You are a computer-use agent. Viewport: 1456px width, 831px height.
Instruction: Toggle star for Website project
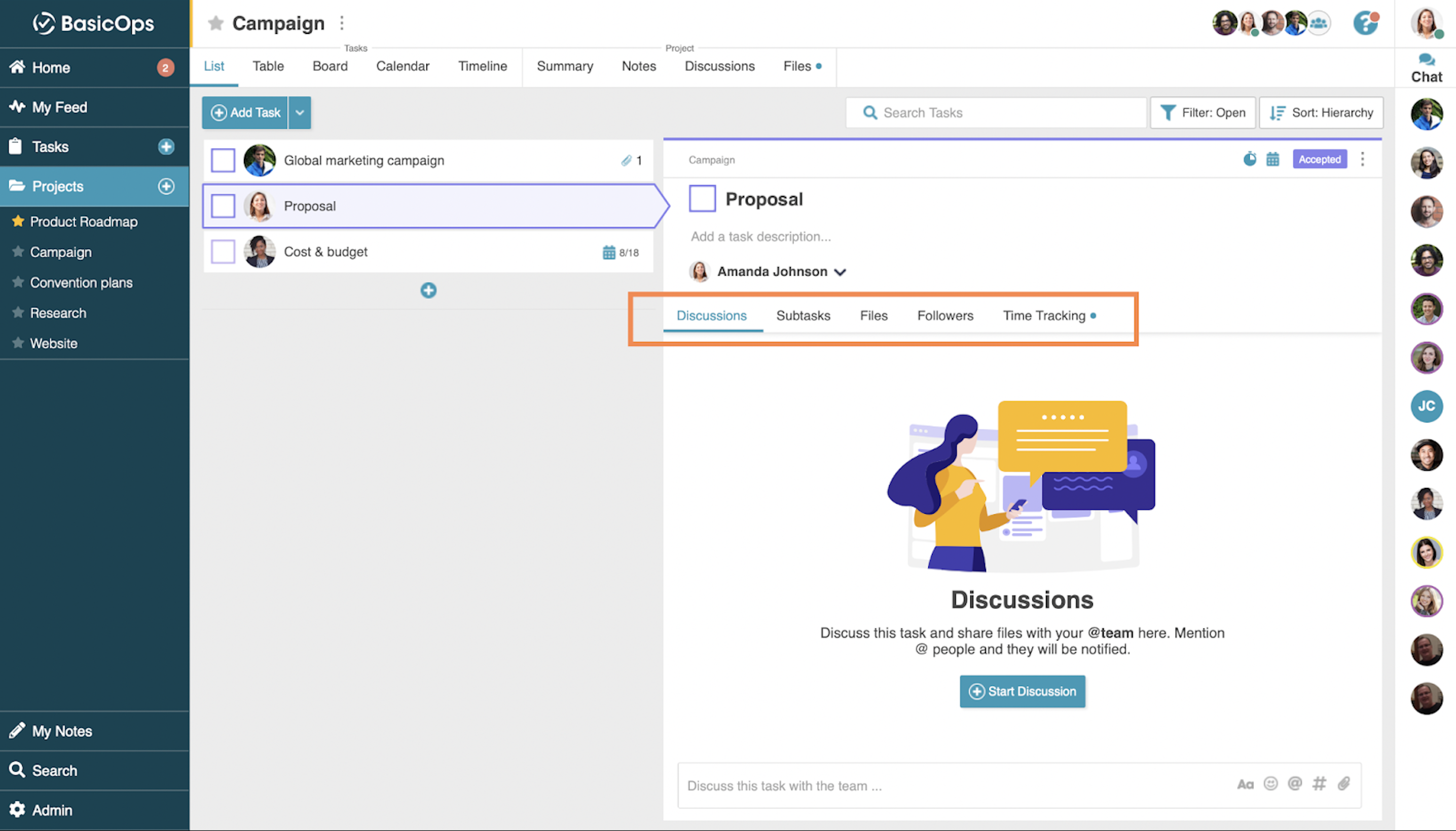[x=18, y=343]
